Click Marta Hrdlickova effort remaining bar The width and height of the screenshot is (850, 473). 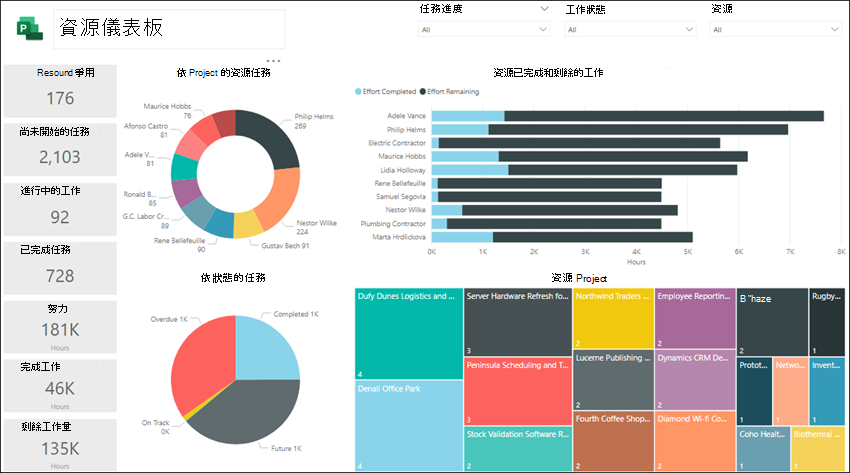tap(593, 237)
